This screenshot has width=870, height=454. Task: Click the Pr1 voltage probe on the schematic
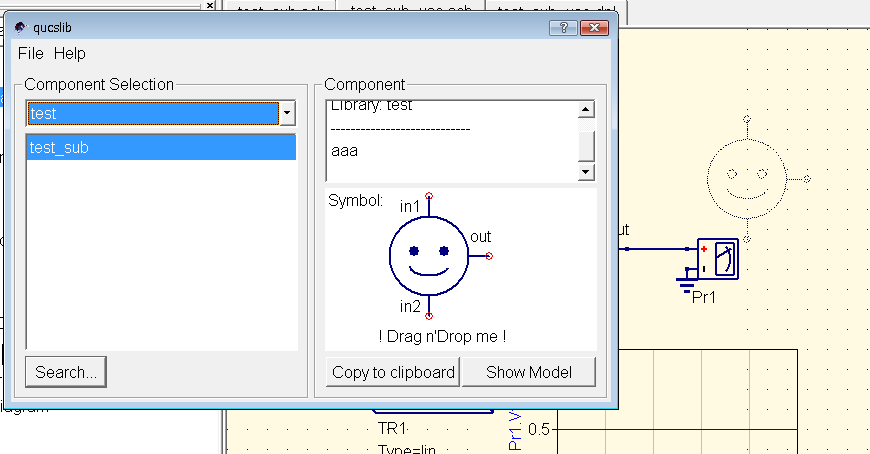pyautogui.click(x=718, y=258)
